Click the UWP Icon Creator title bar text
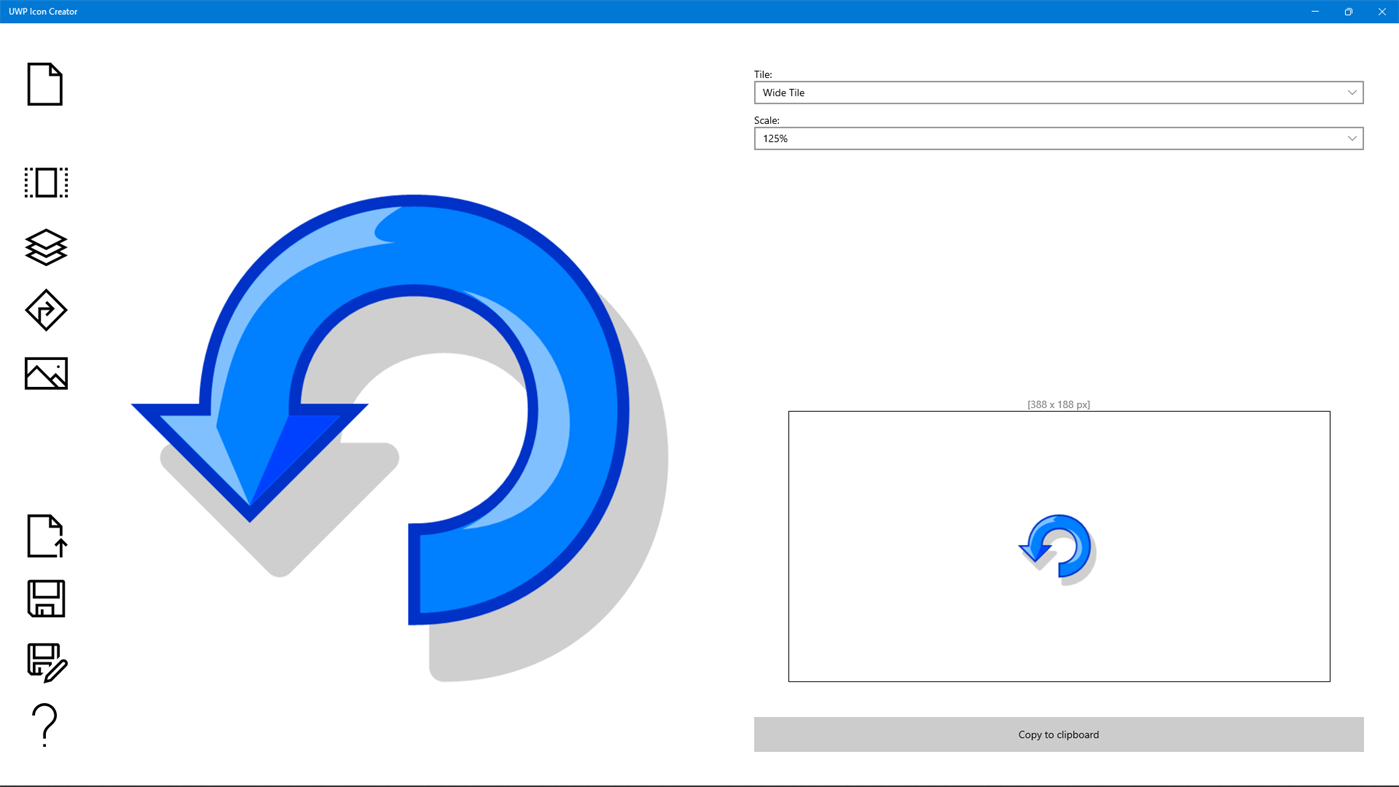Image resolution: width=1399 pixels, height=787 pixels. pyautogui.click(x=42, y=9)
